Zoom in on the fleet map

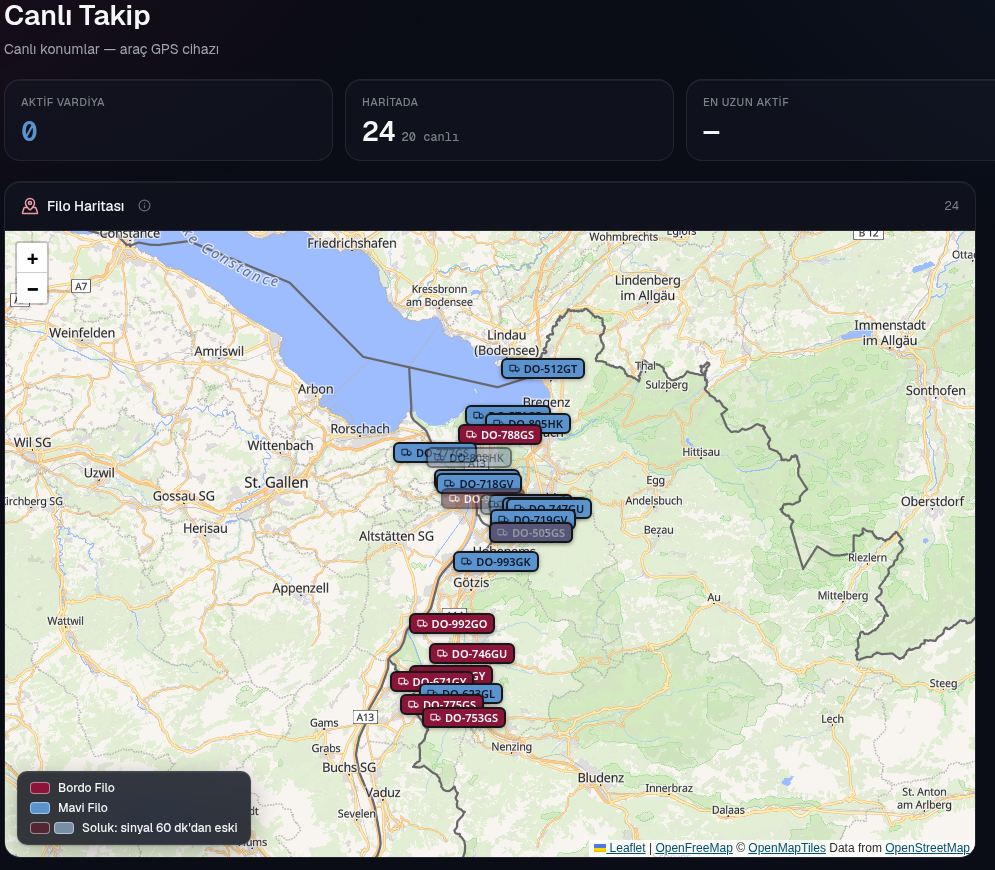32,258
